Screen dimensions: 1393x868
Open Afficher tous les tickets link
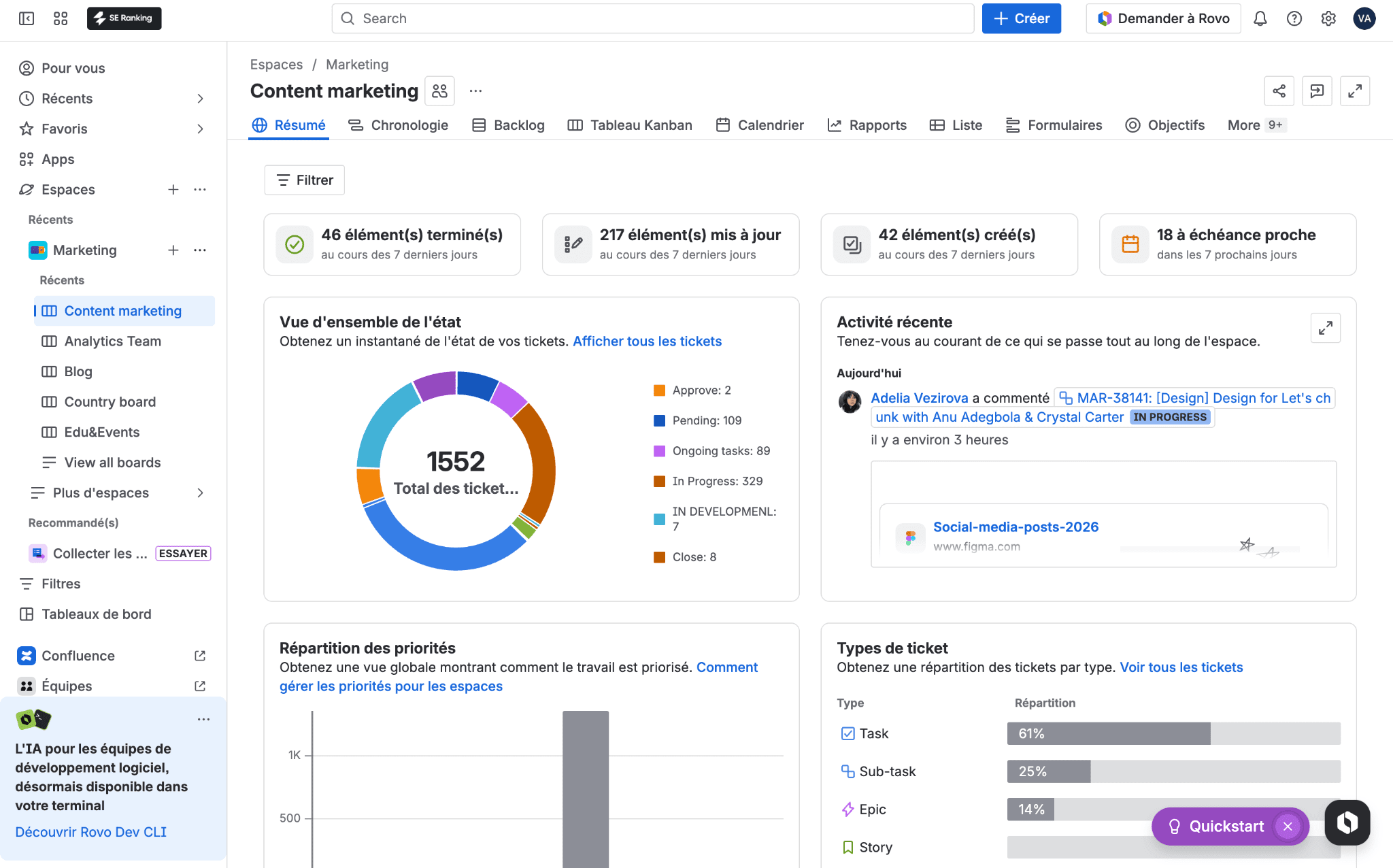[647, 341]
